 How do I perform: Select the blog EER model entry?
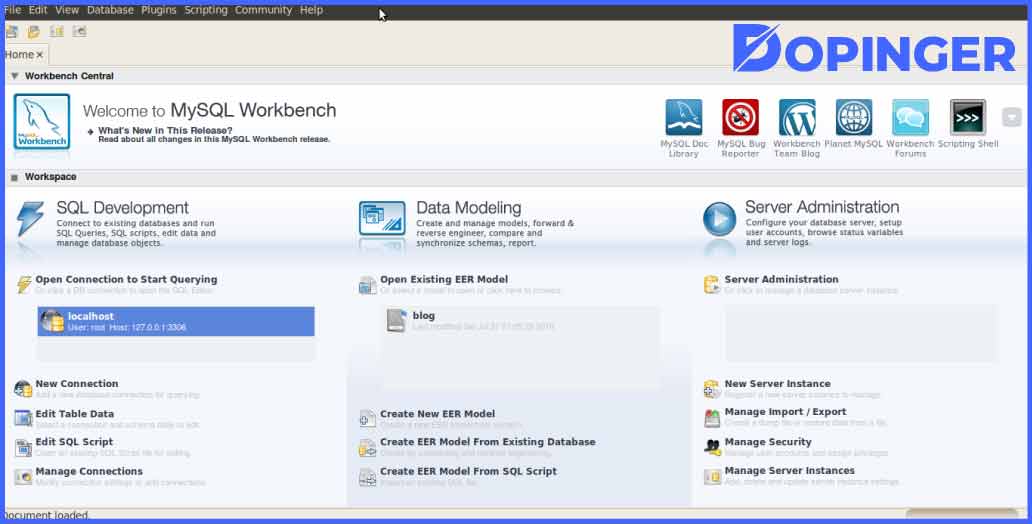520,321
